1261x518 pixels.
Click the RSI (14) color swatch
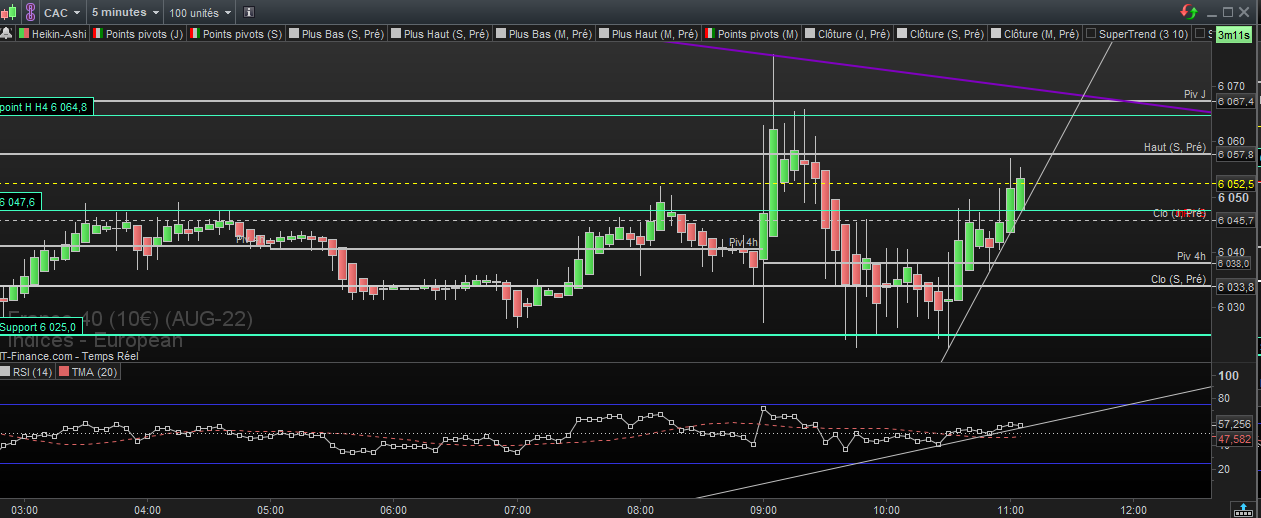pyautogui.click(x=6, y=372)
